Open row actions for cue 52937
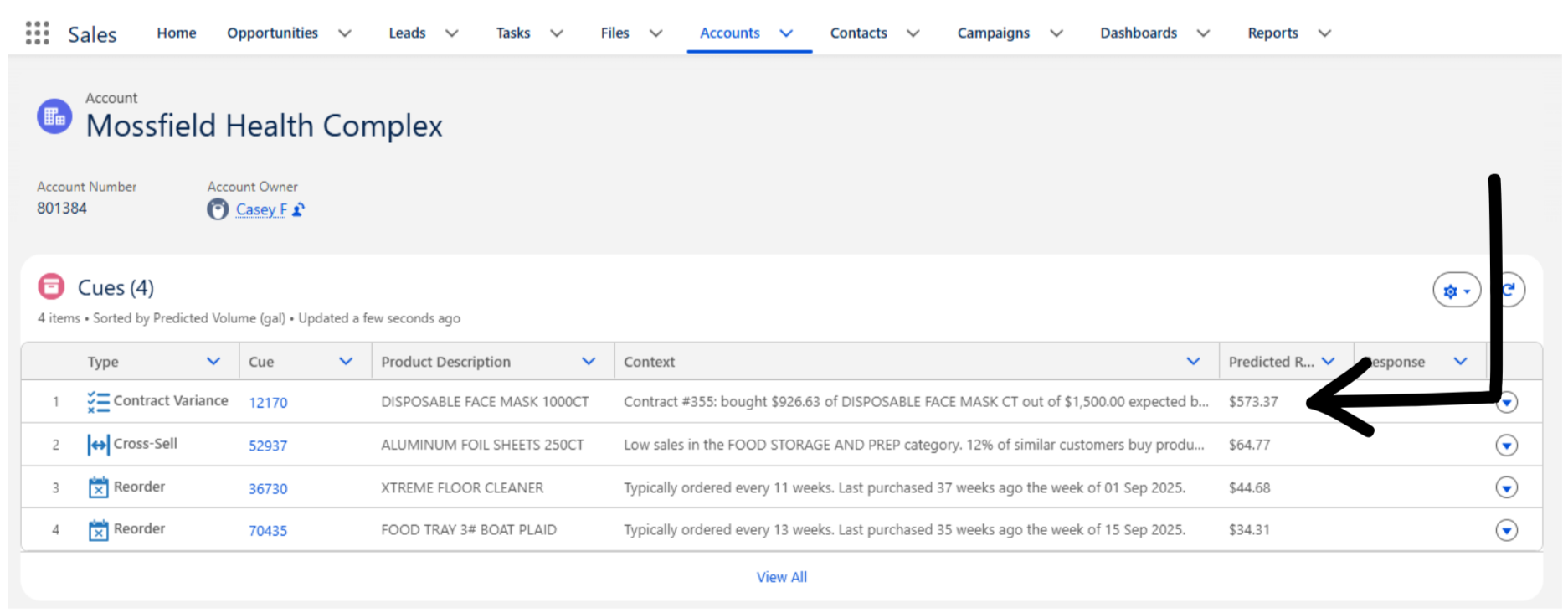The height and width of the screenshot is (613, 1568). click(1507, 445)
